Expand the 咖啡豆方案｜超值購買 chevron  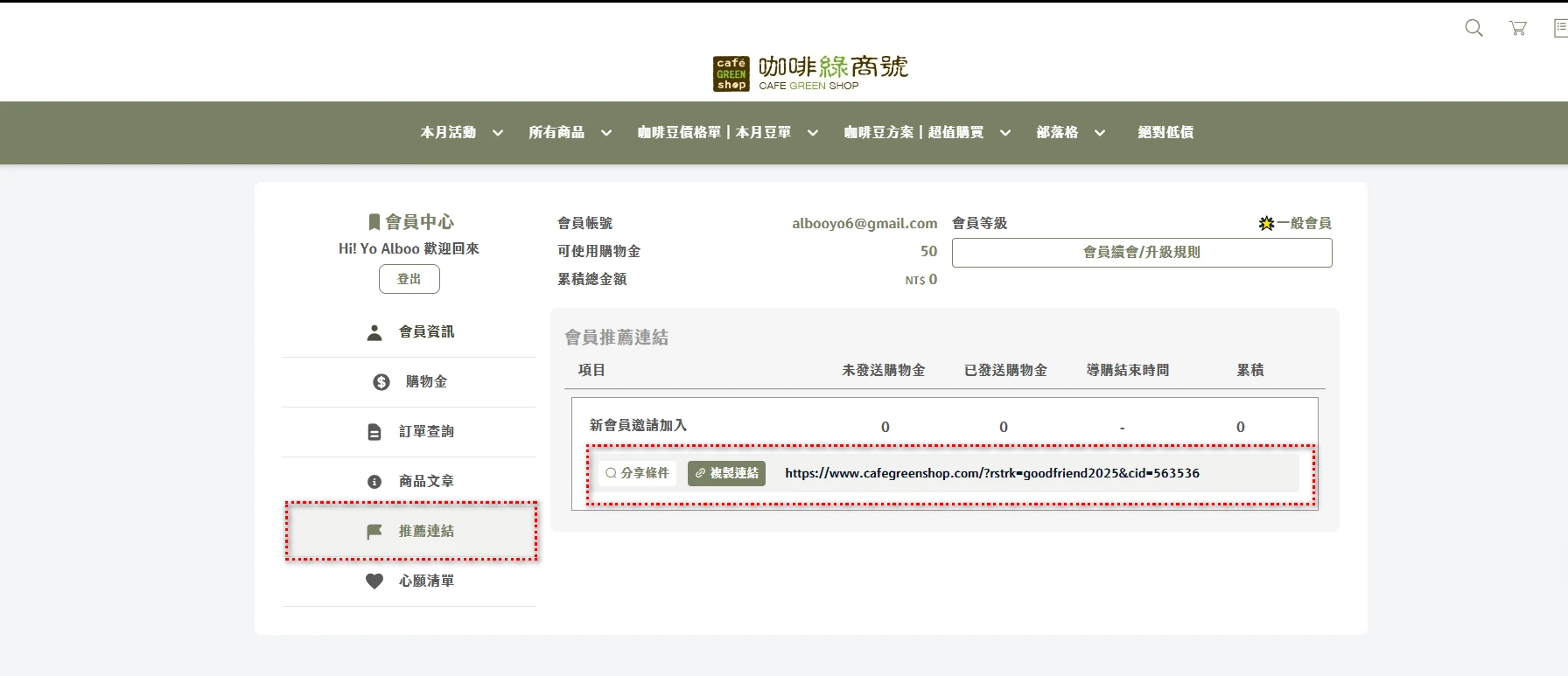[1005, 133]
